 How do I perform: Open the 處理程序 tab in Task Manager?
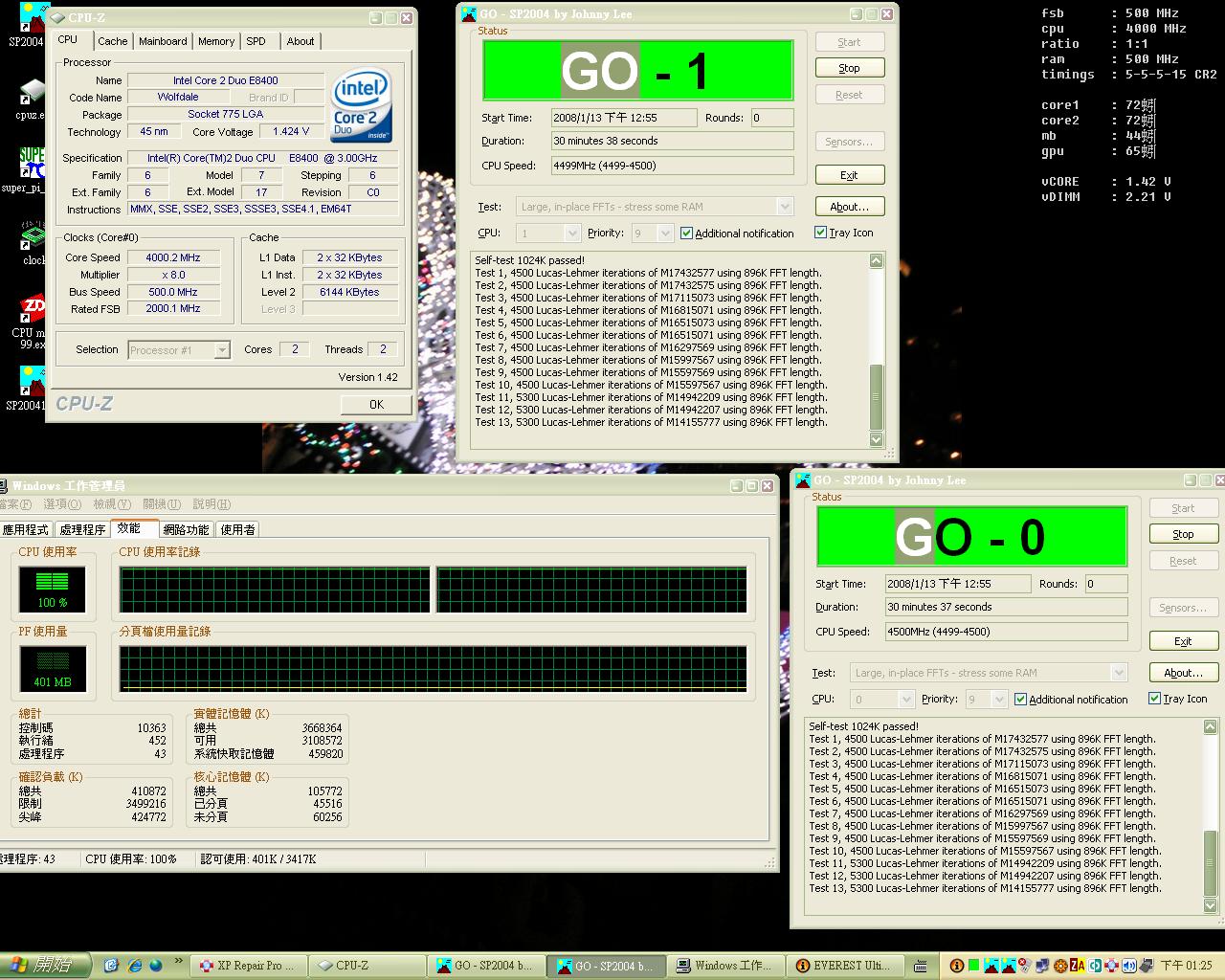coord(82,529)
